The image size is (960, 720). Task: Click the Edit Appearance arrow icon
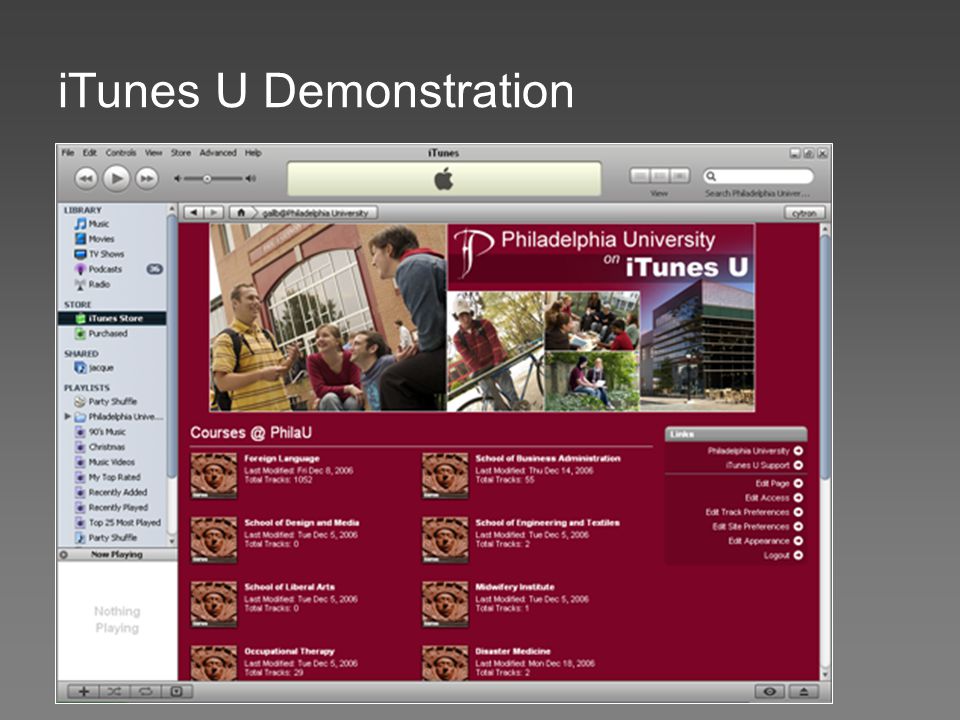798,541
